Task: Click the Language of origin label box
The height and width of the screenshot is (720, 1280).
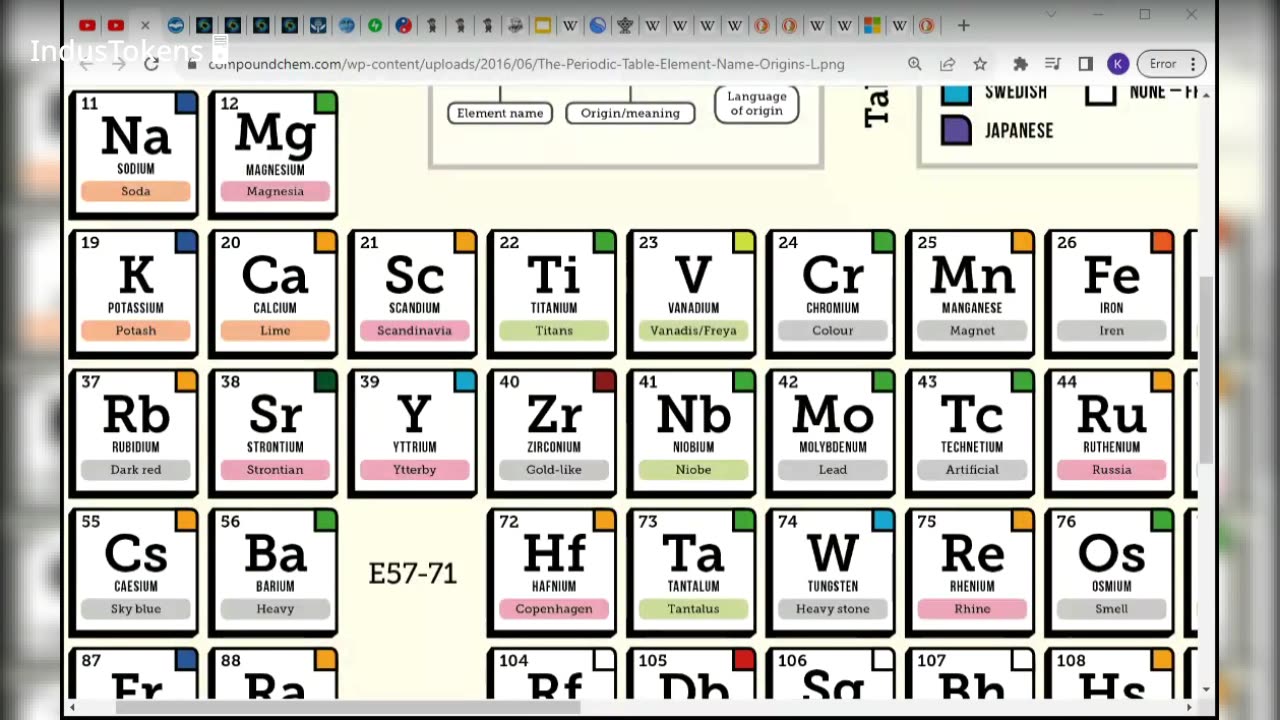Action: (x=757, y=104)
